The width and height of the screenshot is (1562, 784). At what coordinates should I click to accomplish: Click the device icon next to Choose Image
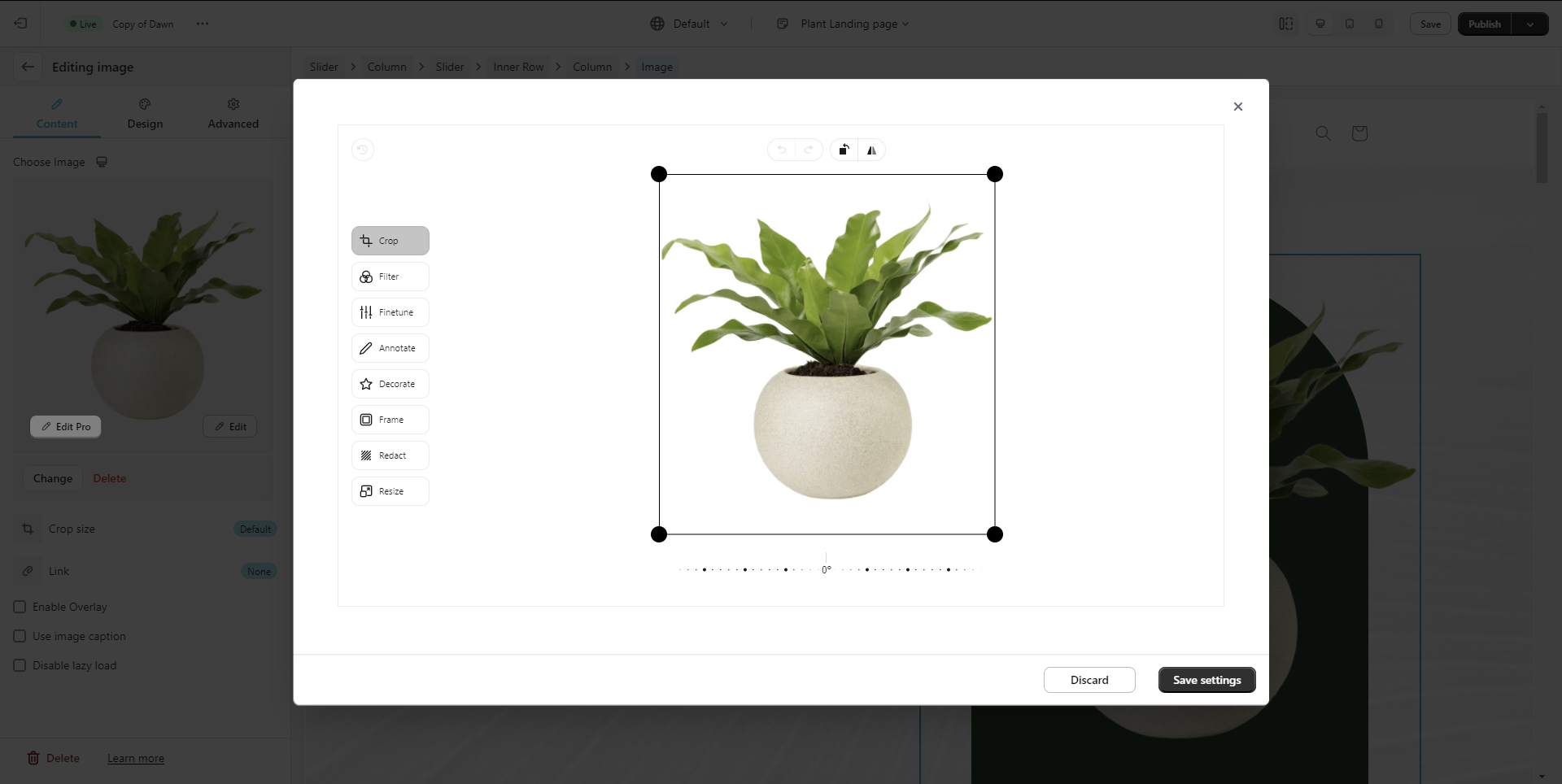point(102,162)
